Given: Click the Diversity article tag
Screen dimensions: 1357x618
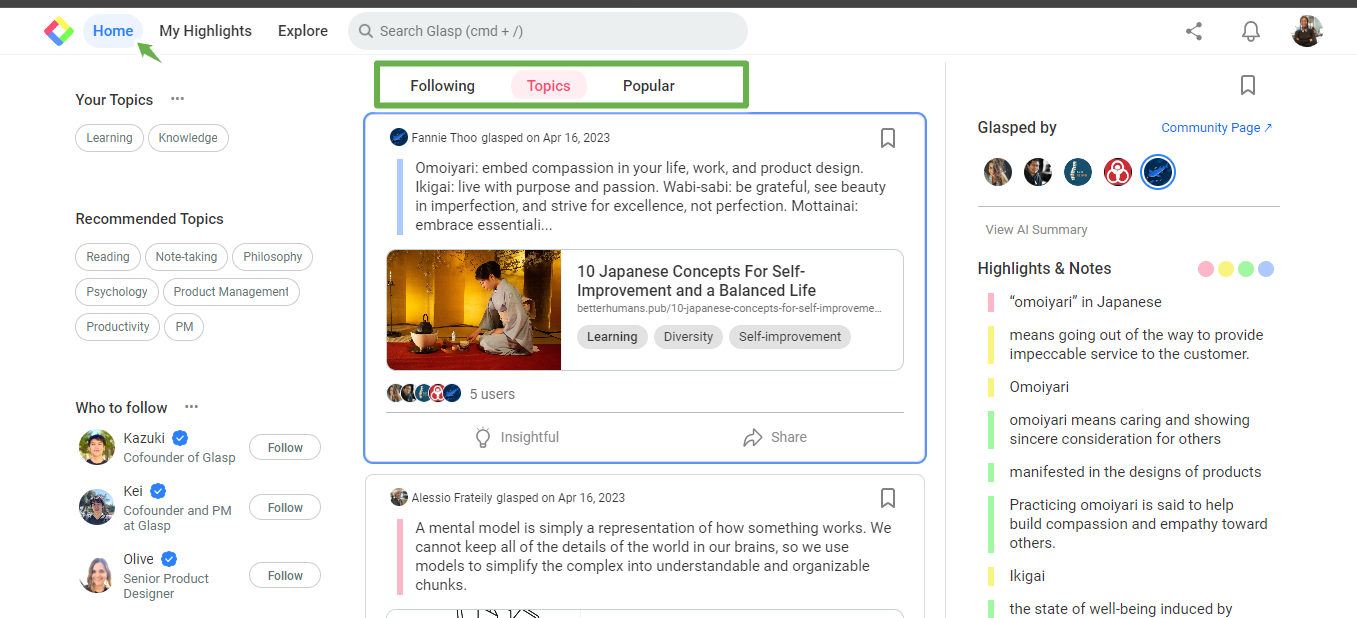Looking at the screenshot, I should tap(688, 337).
